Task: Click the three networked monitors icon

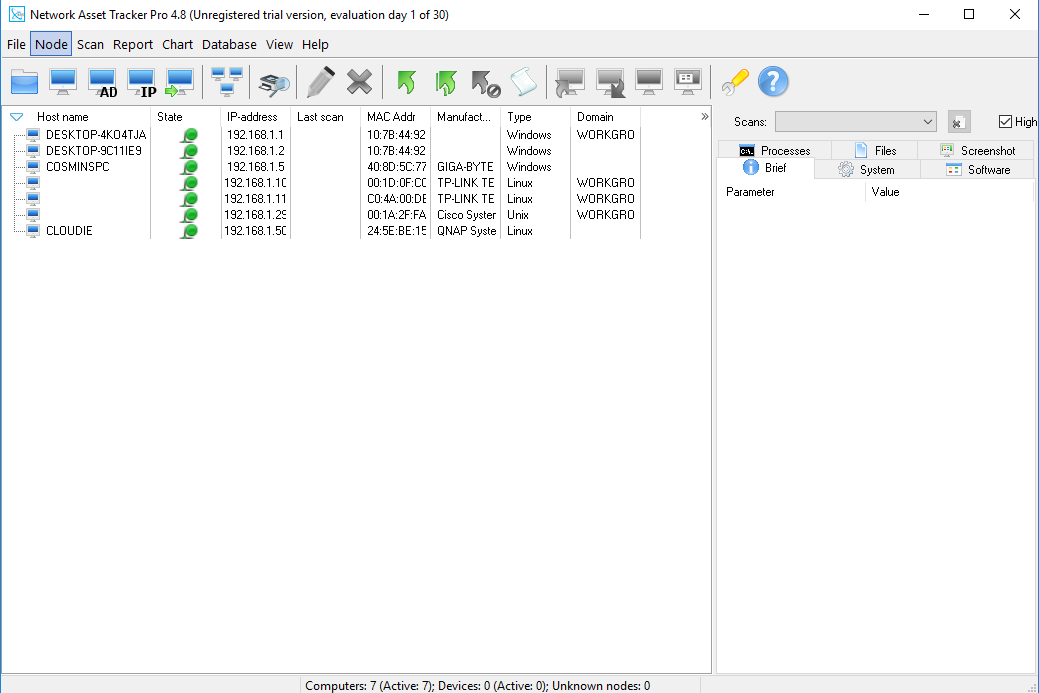Action: (x=227, y=82)
